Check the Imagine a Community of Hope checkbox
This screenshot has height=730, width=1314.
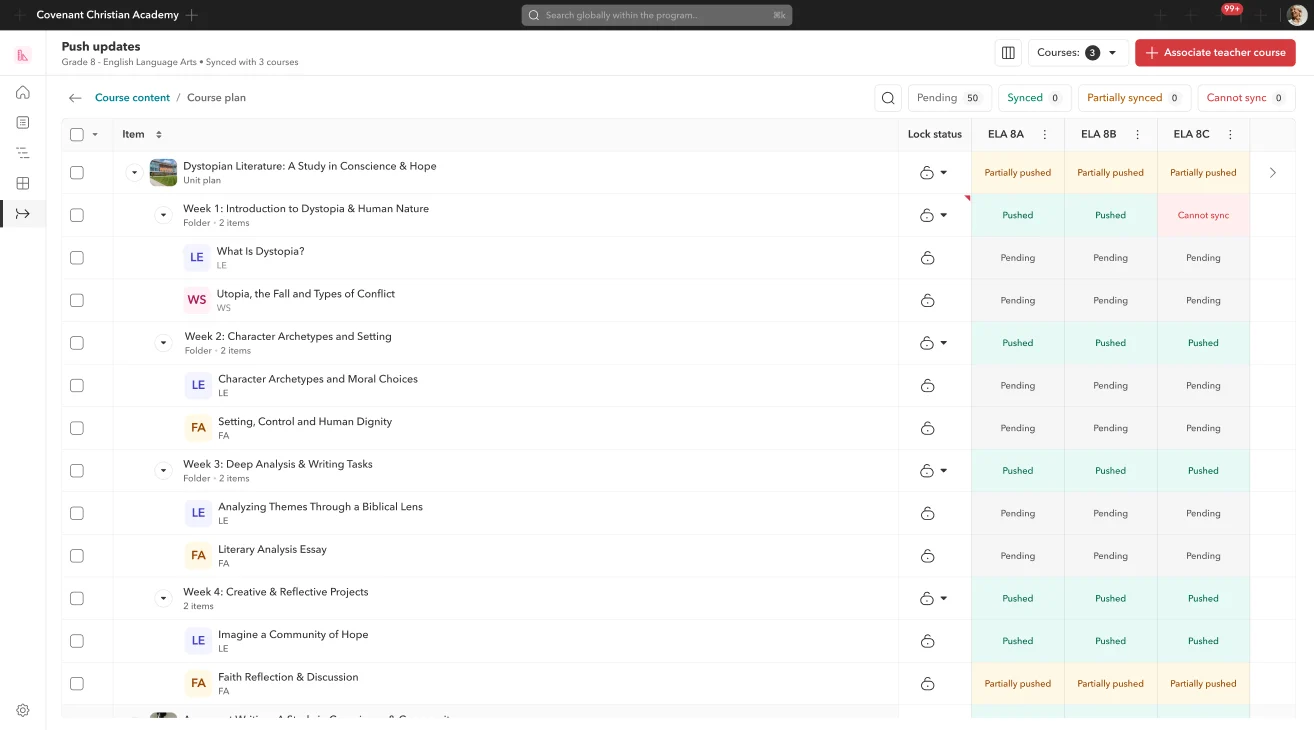(77, 641)
